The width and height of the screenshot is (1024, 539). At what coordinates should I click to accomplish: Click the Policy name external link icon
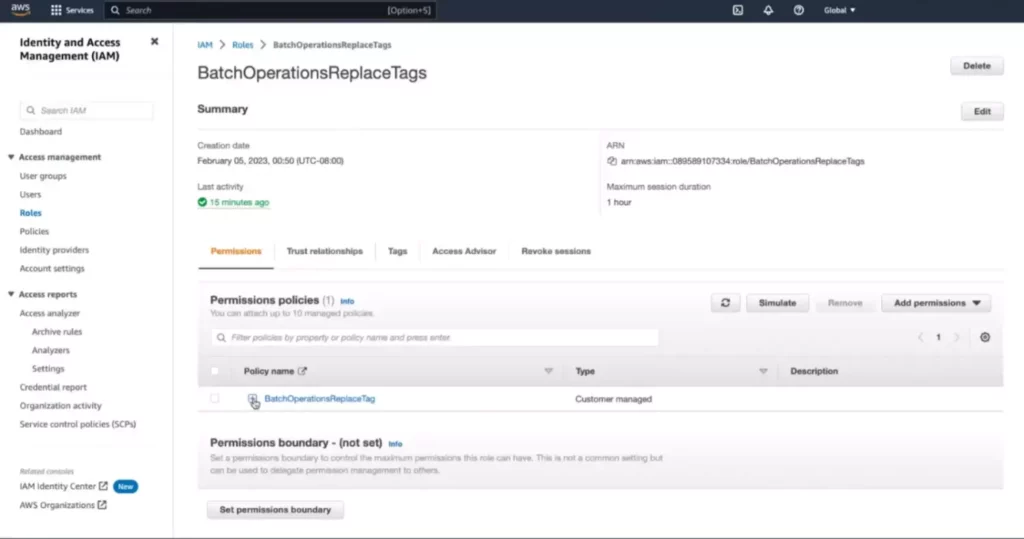tap(302, 371)
